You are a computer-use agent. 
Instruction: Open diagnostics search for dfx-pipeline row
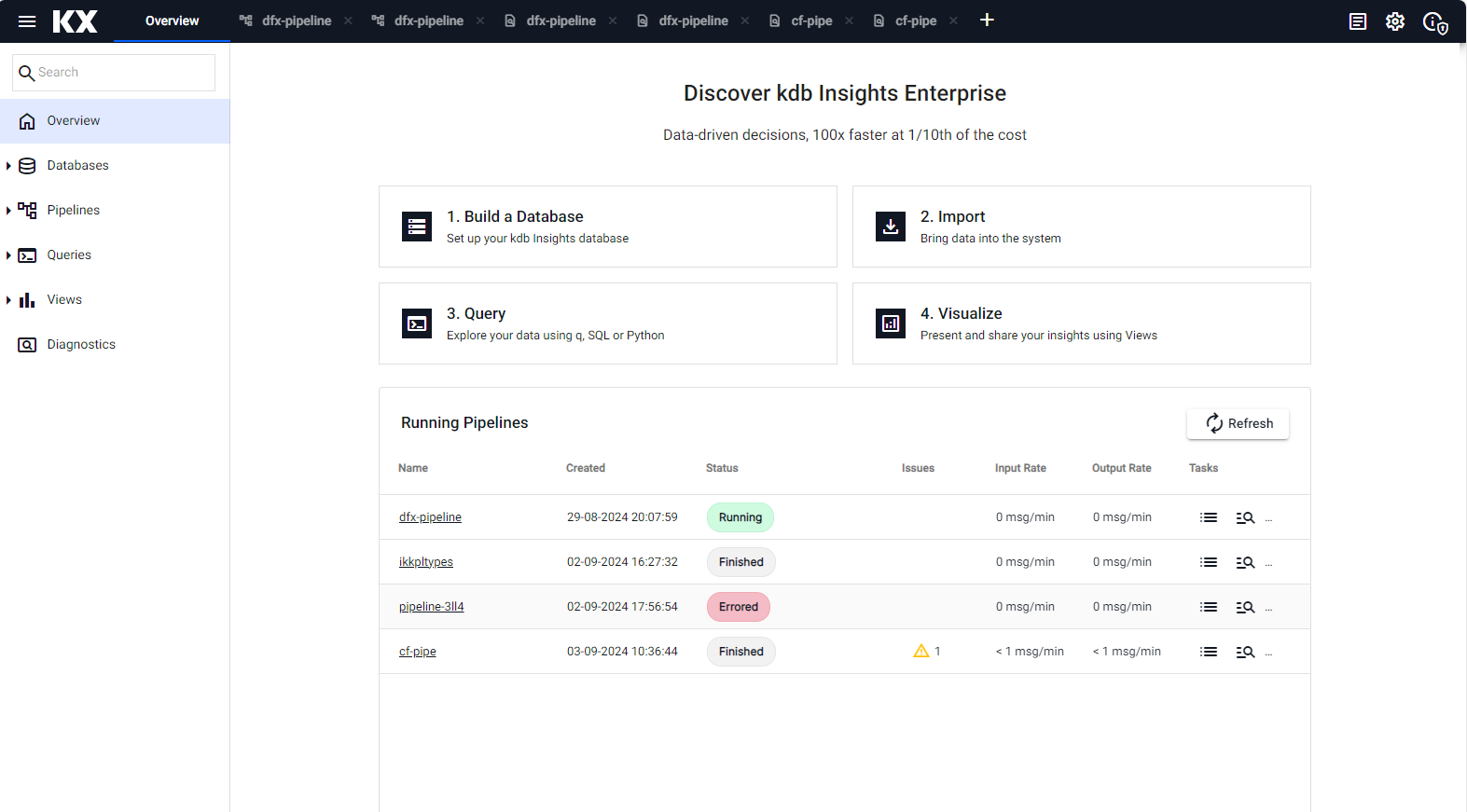coord(1245,517)
